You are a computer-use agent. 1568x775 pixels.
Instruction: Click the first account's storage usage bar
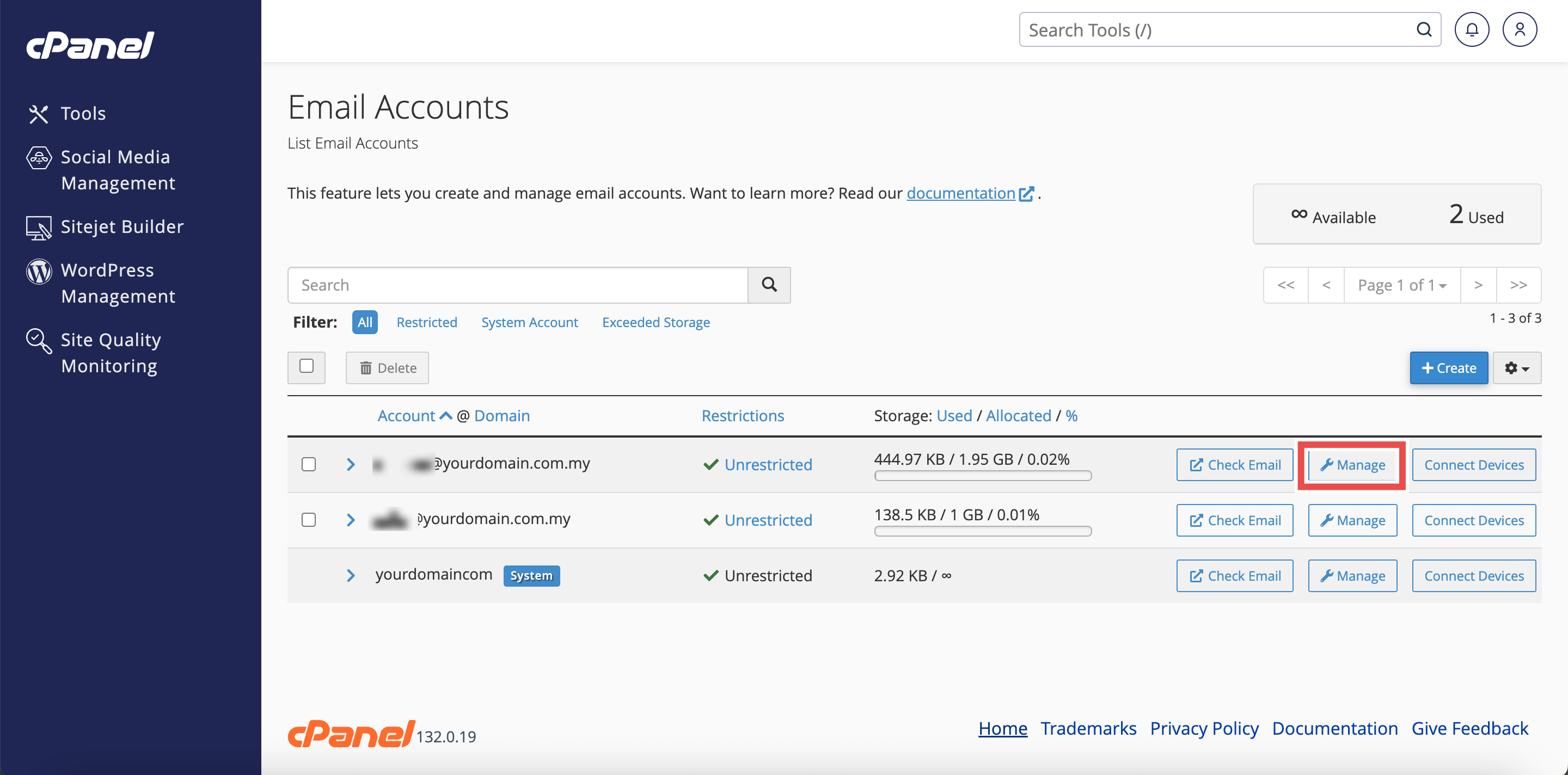tap(982, 476)
